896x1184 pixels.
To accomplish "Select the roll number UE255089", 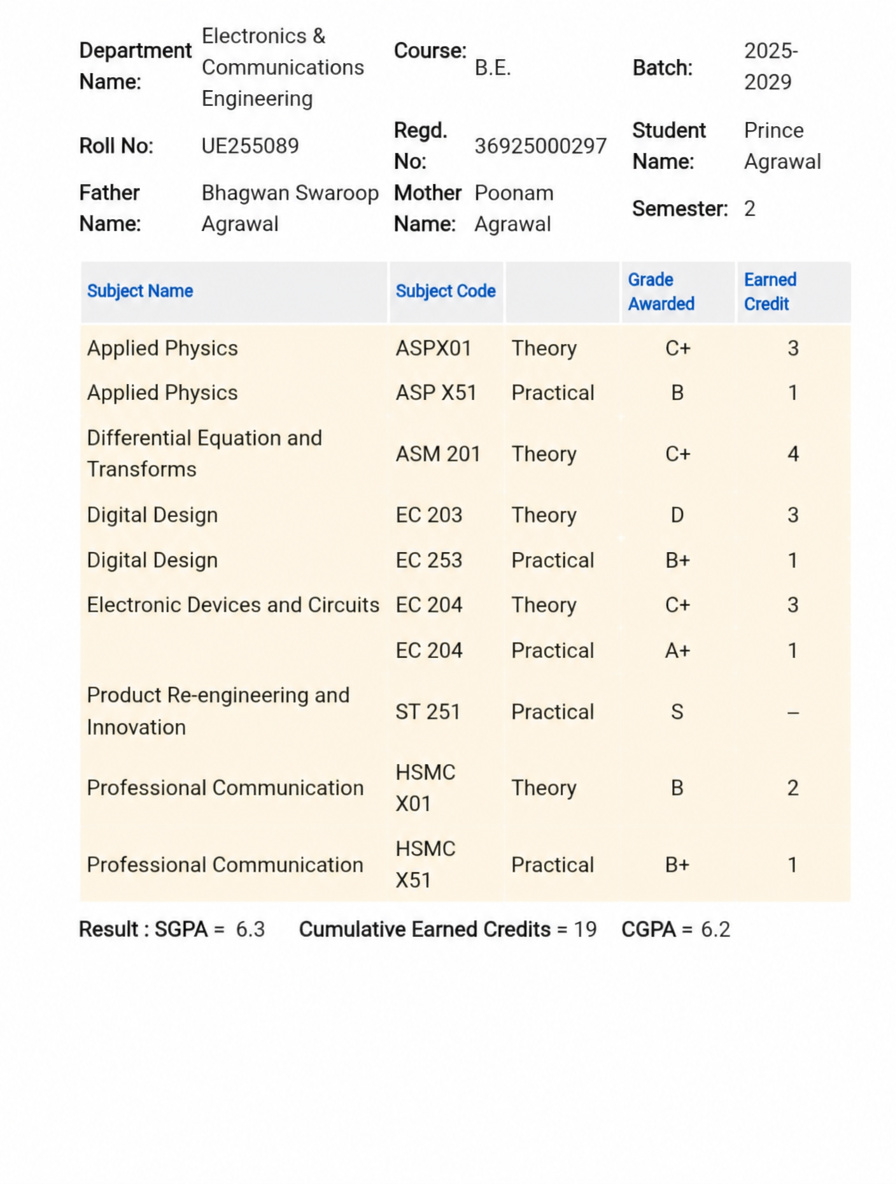I will point(250,146).
